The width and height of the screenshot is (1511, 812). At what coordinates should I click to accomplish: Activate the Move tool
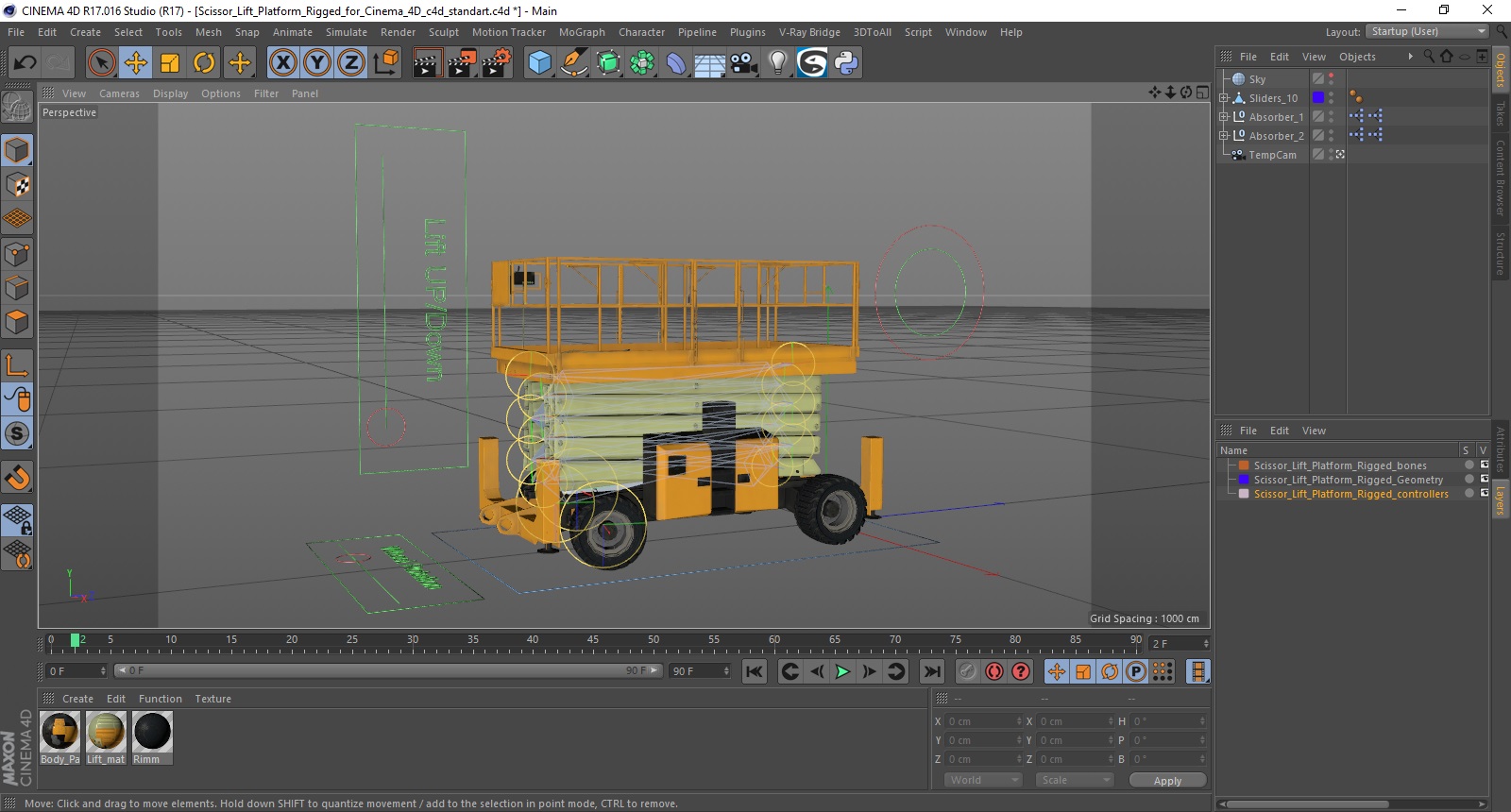coord(136,63)
